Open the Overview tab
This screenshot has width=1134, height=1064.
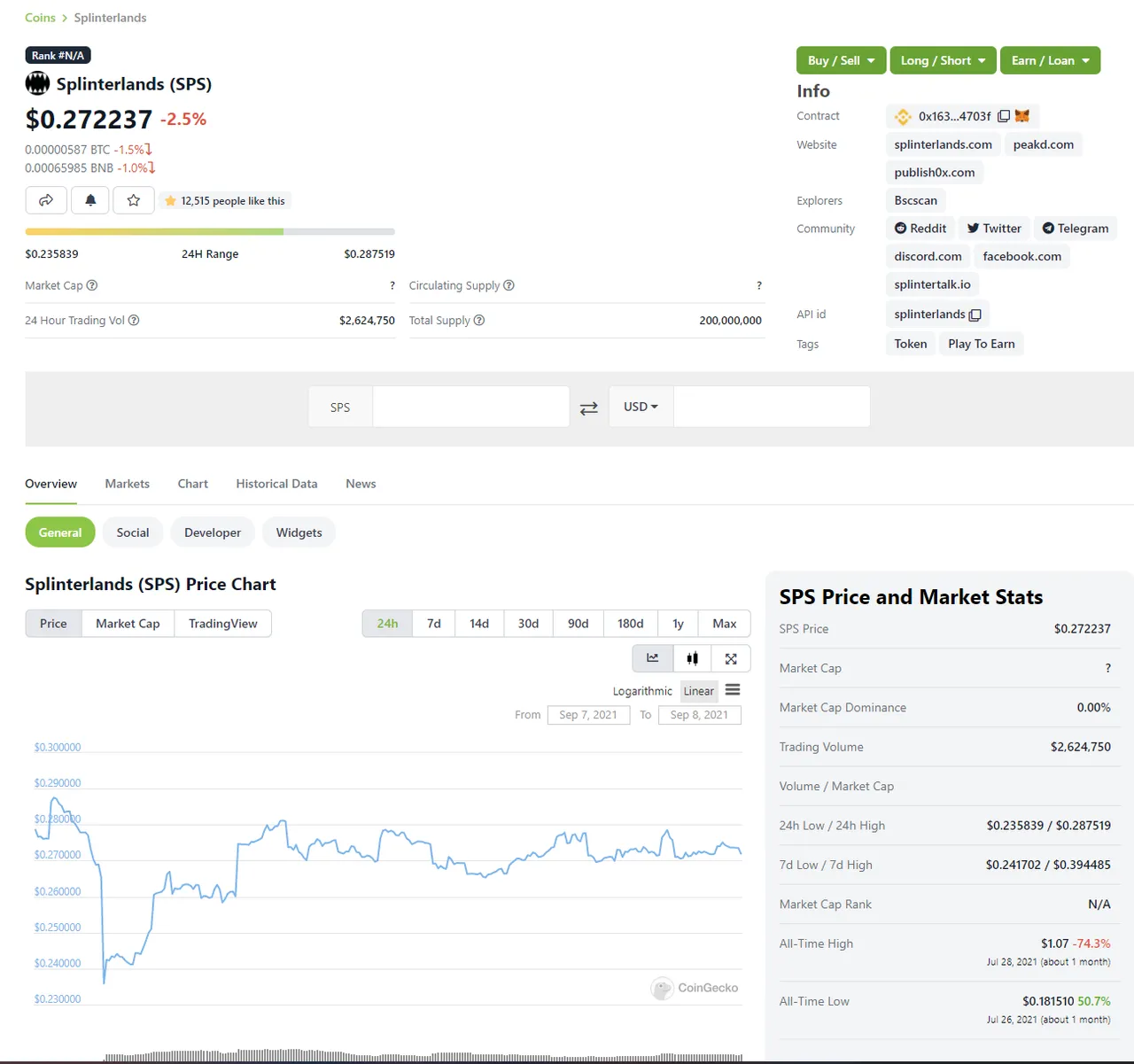point(50,484)
